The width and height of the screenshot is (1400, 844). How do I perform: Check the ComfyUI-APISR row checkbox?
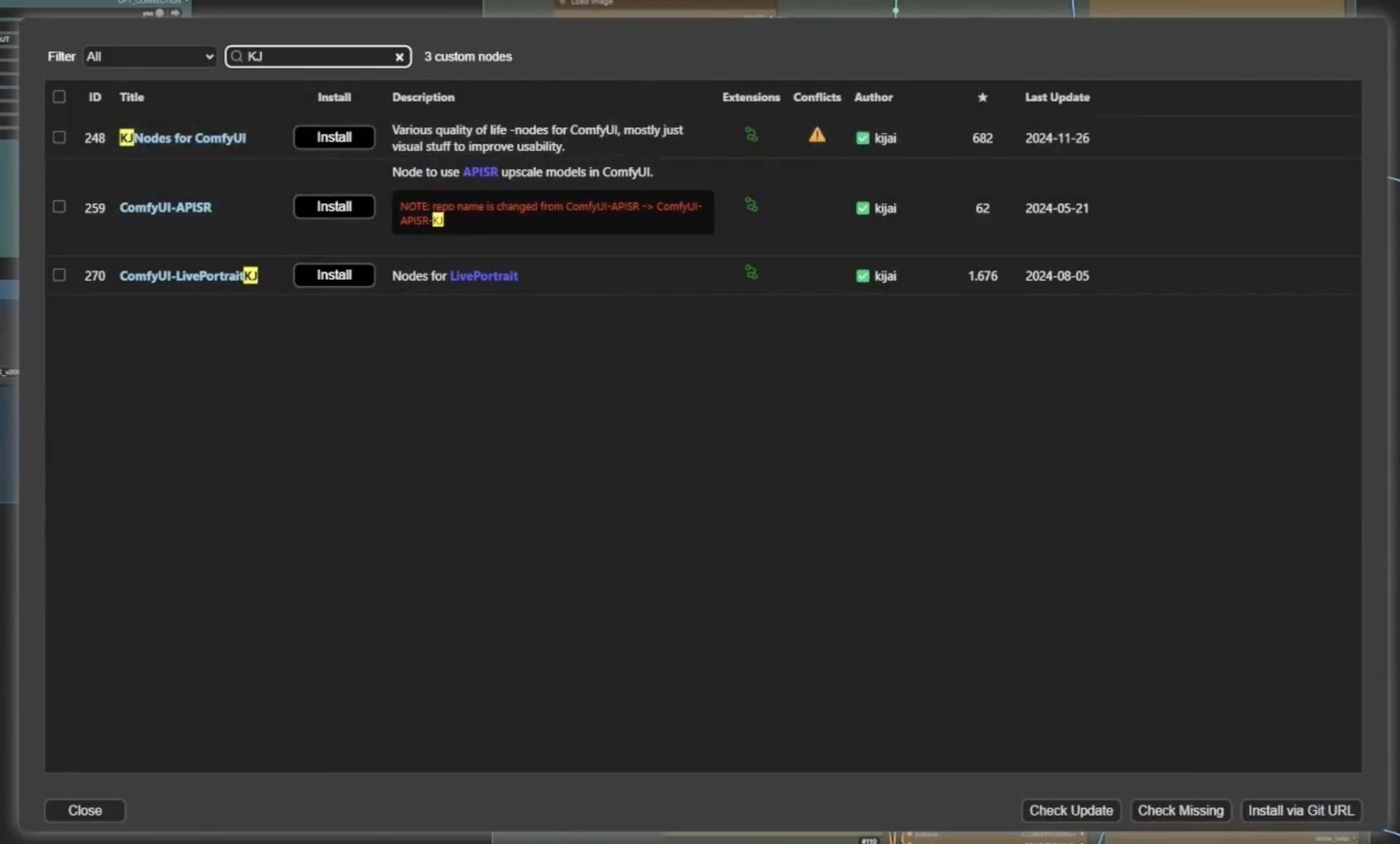(x=59, y=207)
